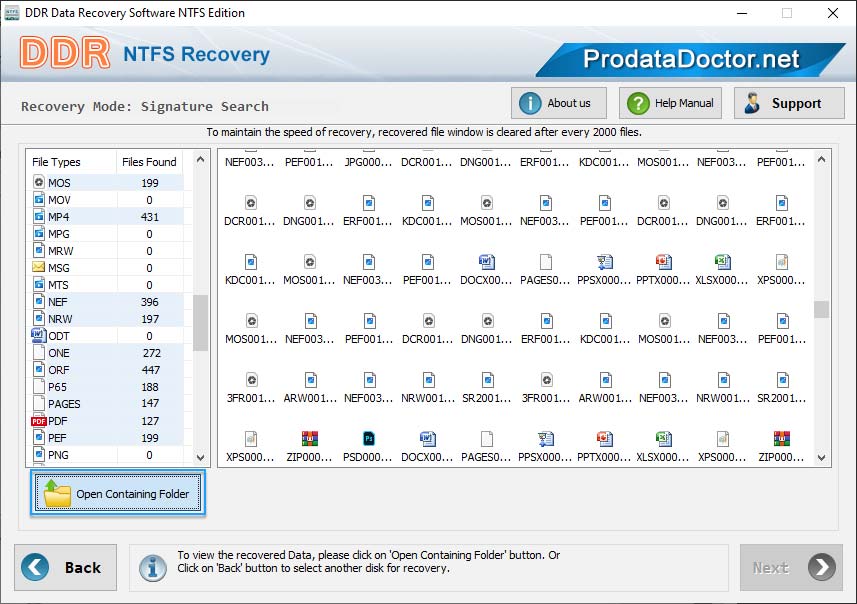Select the ONE file type icon

[x=39, y=352]
